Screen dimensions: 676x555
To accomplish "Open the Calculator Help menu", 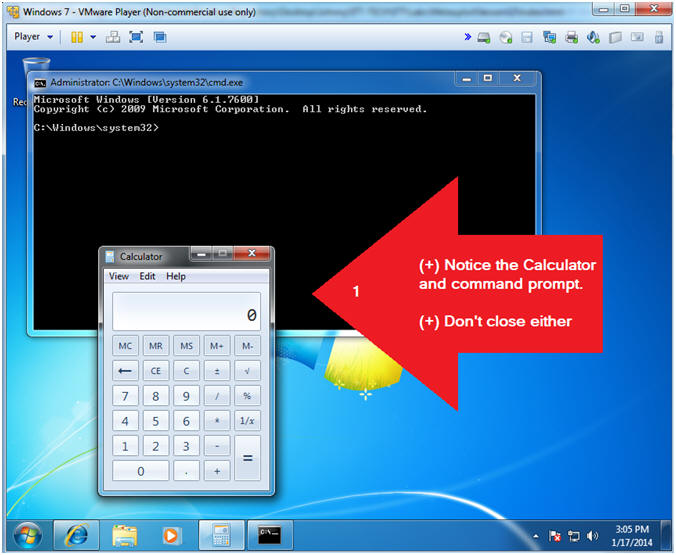I will 176,276.
